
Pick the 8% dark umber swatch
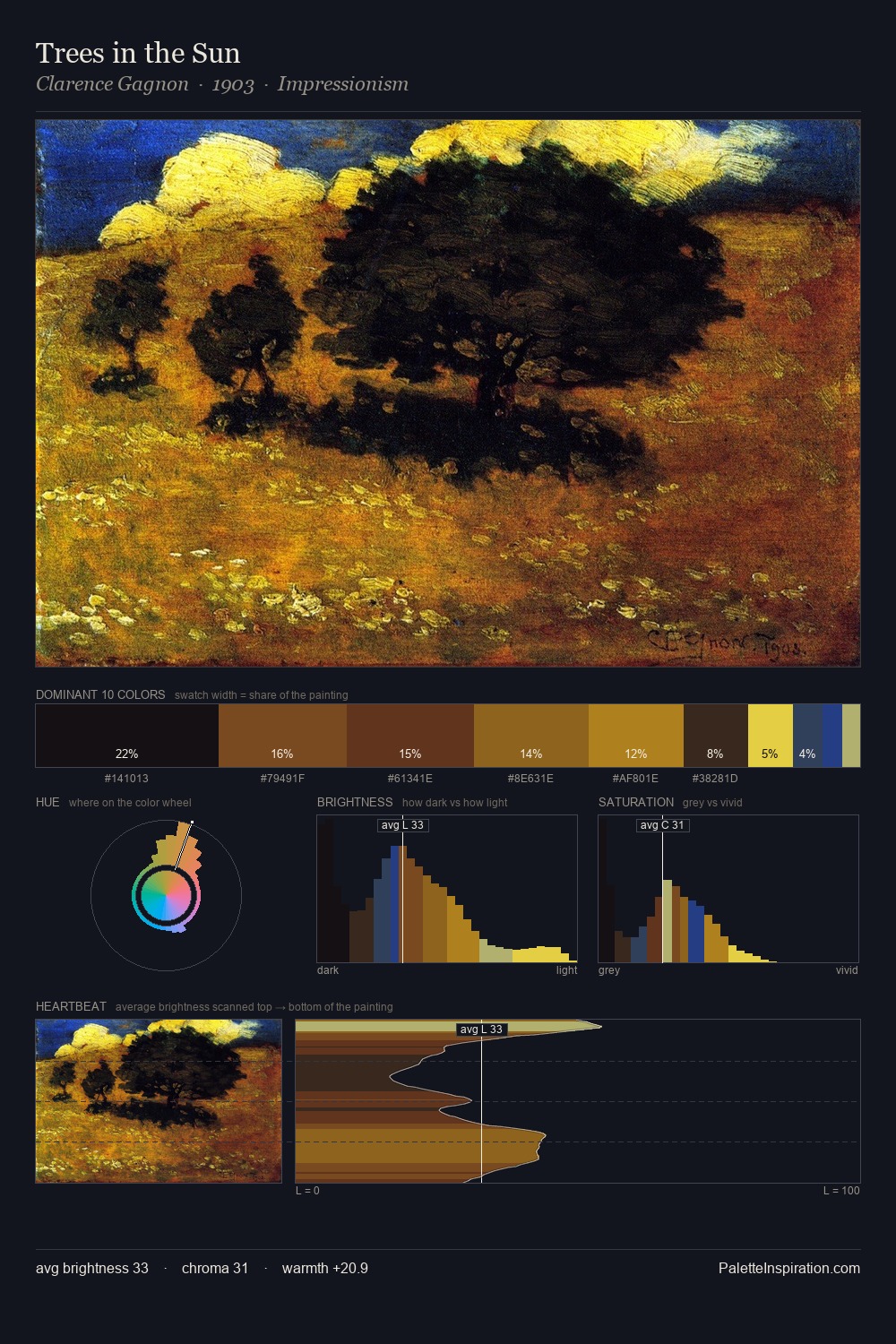coord(716,736)
